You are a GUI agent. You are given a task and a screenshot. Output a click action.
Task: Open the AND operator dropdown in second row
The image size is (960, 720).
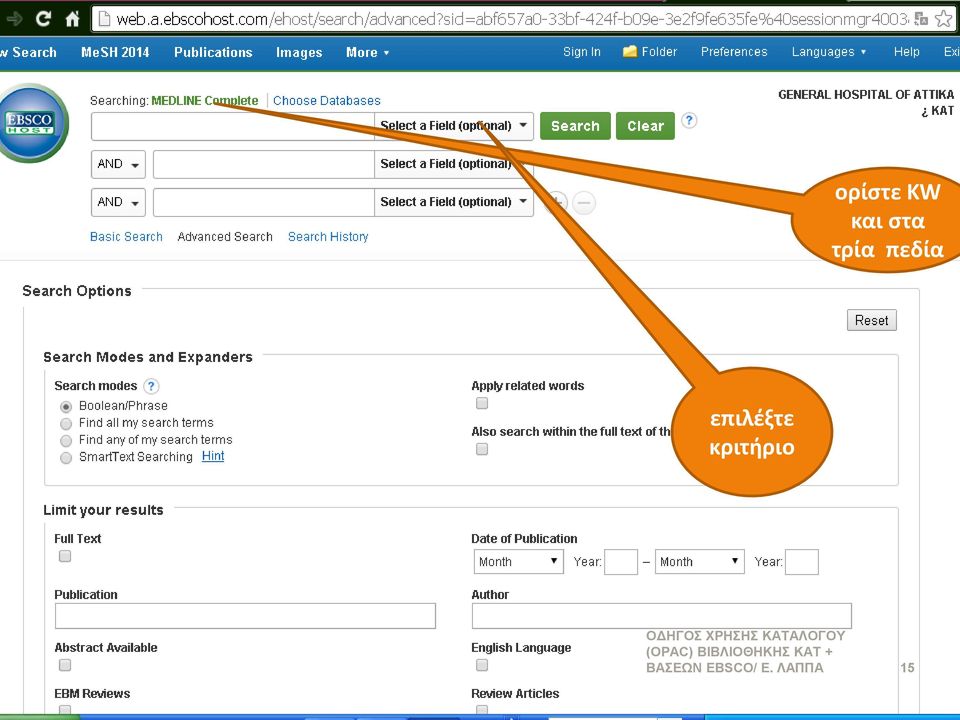118,164
